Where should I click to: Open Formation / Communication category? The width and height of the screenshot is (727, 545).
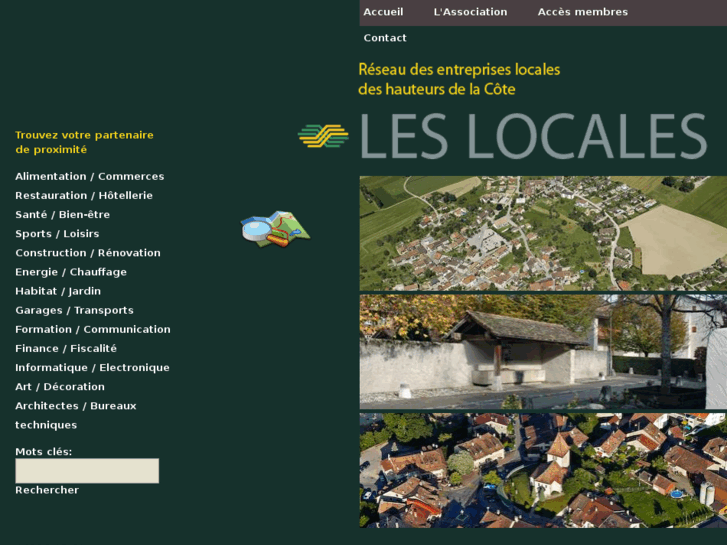[93, 329]
